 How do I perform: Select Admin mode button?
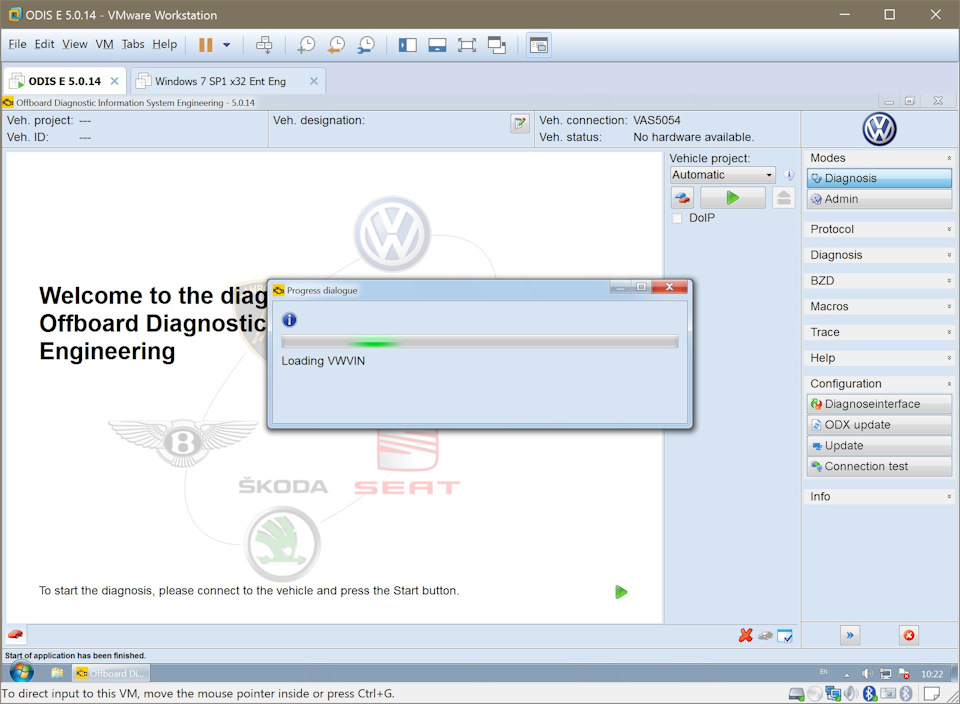[x=879, y=199]
